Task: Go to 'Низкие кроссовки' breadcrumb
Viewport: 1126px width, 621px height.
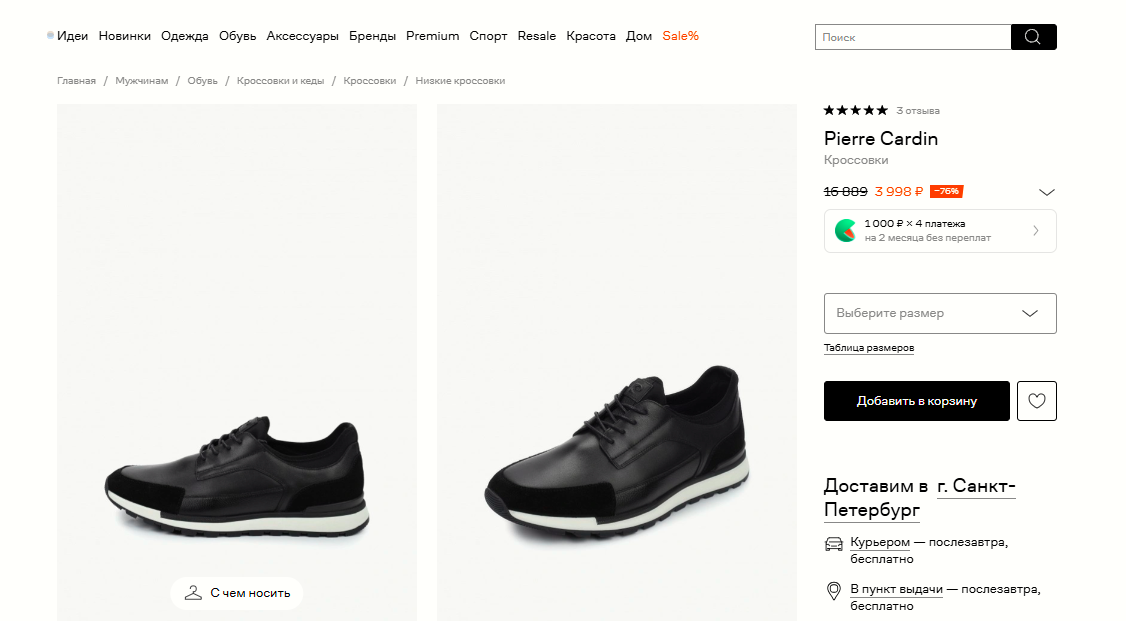Action: click(x=460, y=81)
